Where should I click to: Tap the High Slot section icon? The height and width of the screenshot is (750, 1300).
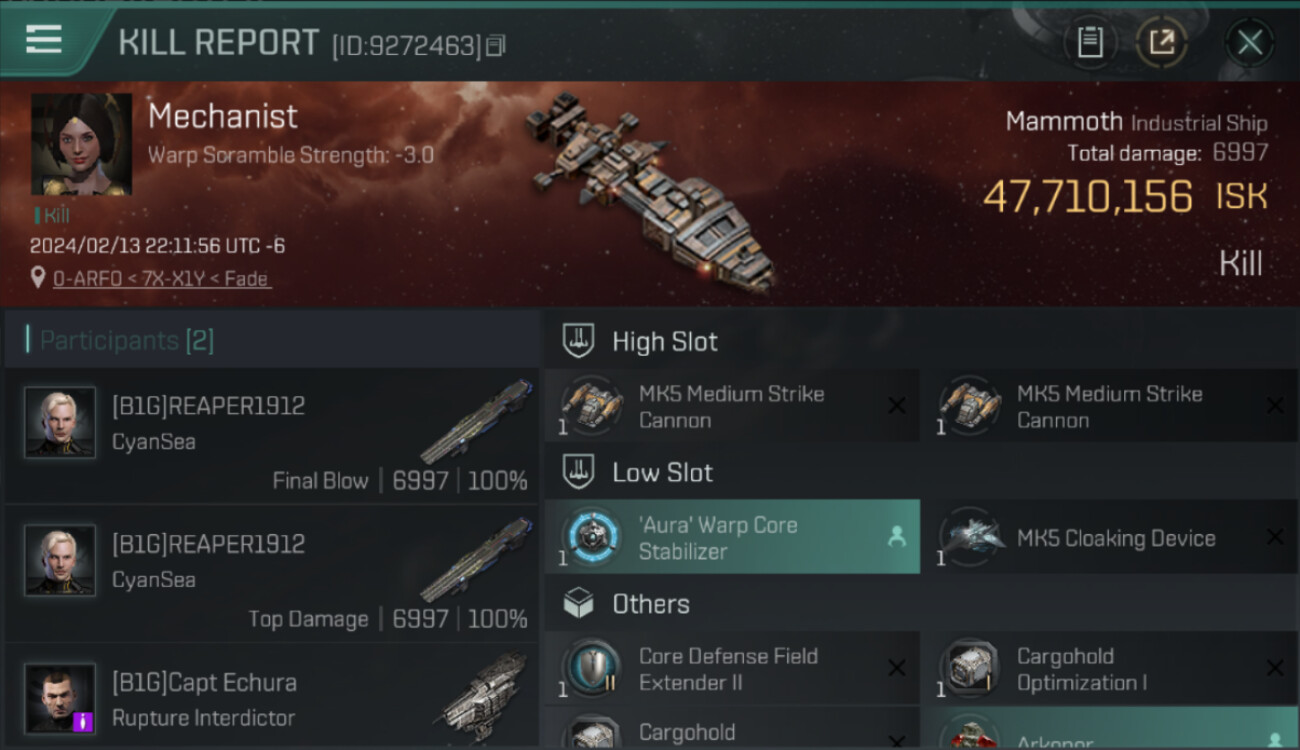click(578, 341)
